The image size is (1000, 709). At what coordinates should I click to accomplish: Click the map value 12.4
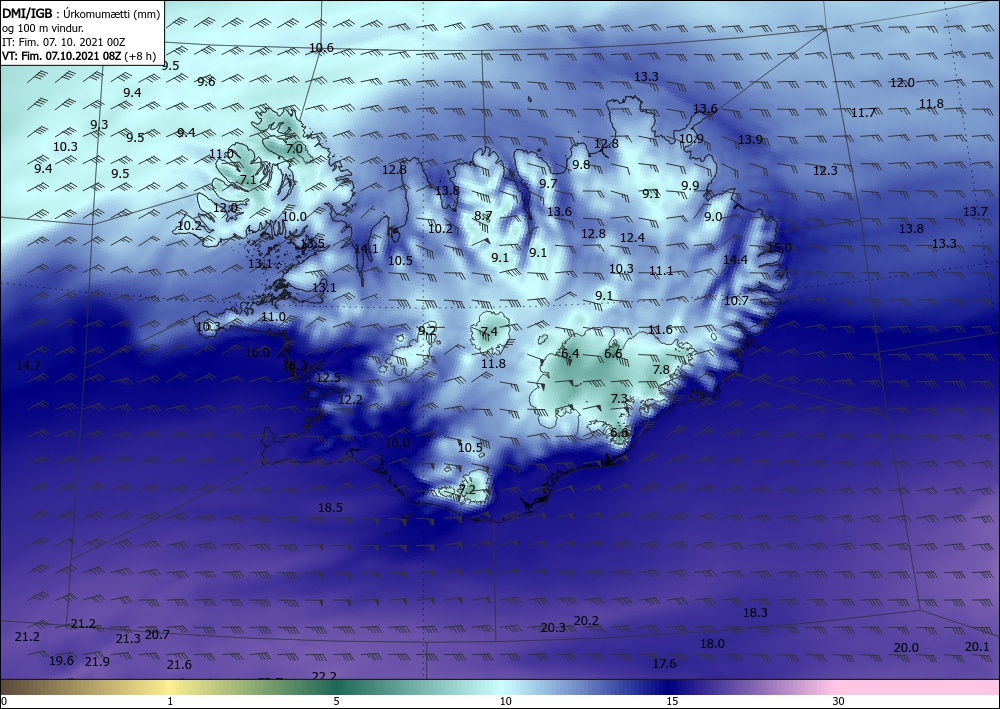point(633,238)
